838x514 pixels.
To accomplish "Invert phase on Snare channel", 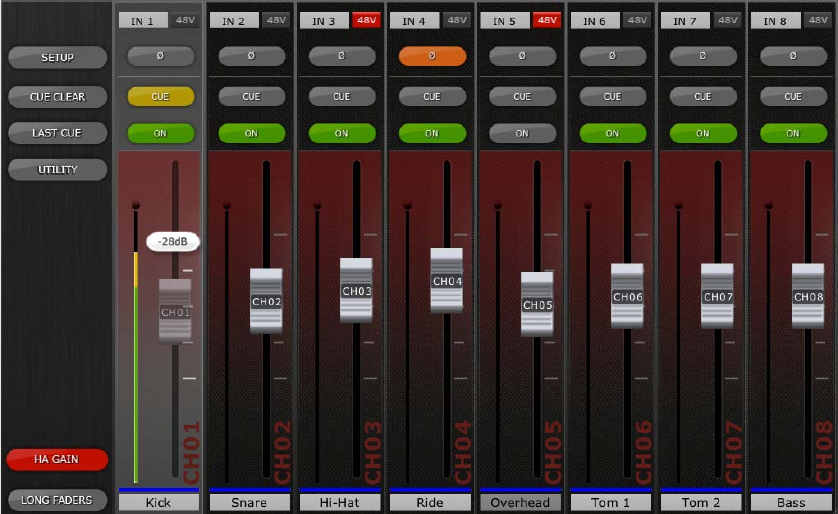I will [251, 56].
